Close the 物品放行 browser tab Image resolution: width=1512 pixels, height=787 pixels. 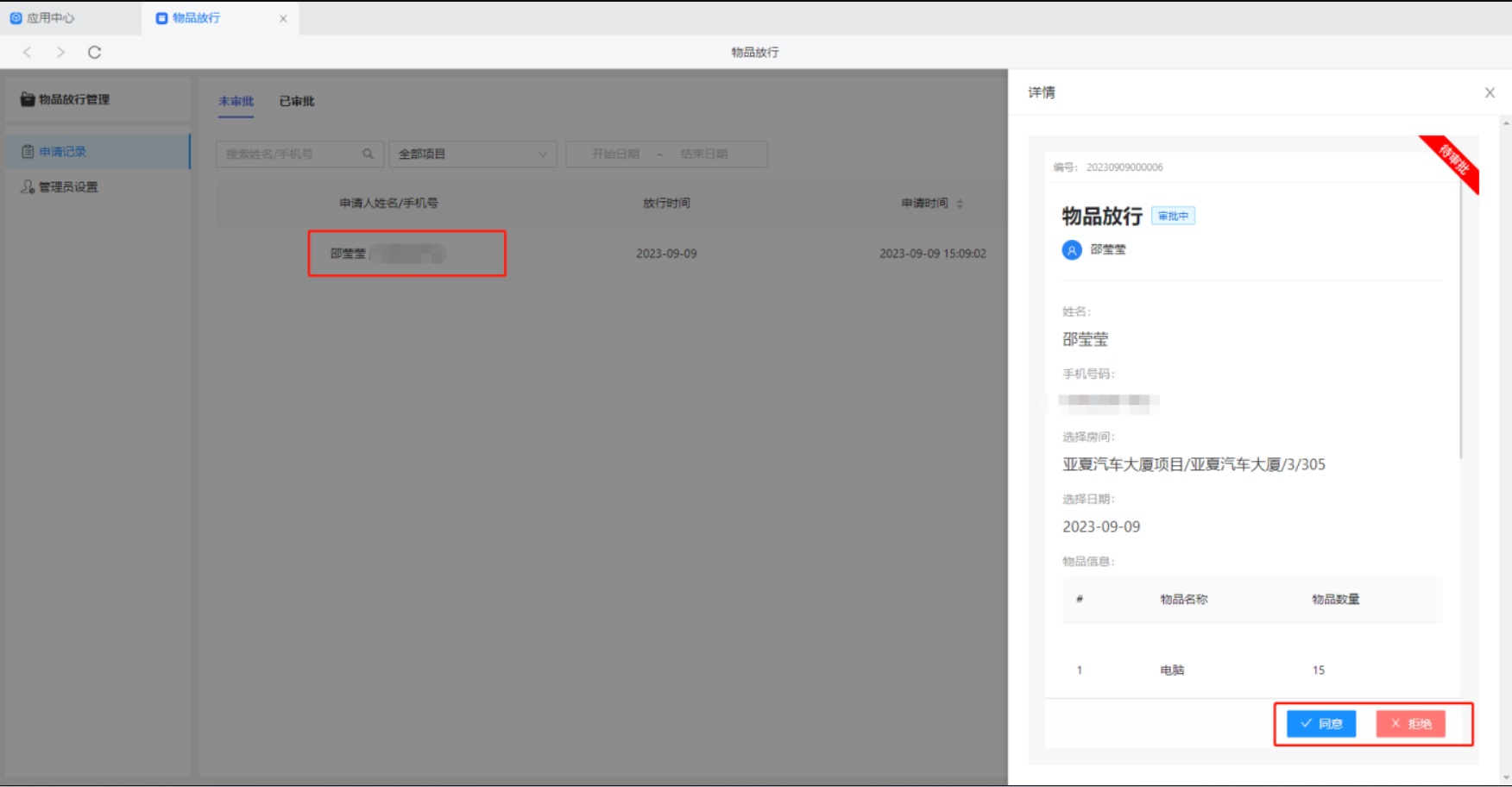click(283, 18)
